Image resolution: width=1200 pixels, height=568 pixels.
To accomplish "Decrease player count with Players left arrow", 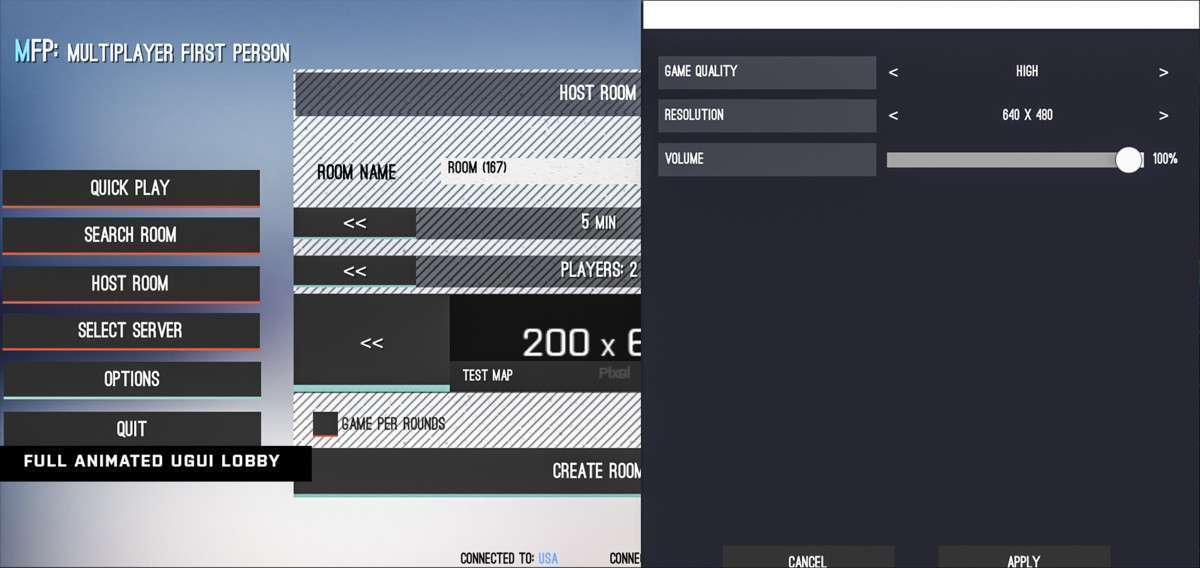I will pyautogui.click(x=354, y=270).
